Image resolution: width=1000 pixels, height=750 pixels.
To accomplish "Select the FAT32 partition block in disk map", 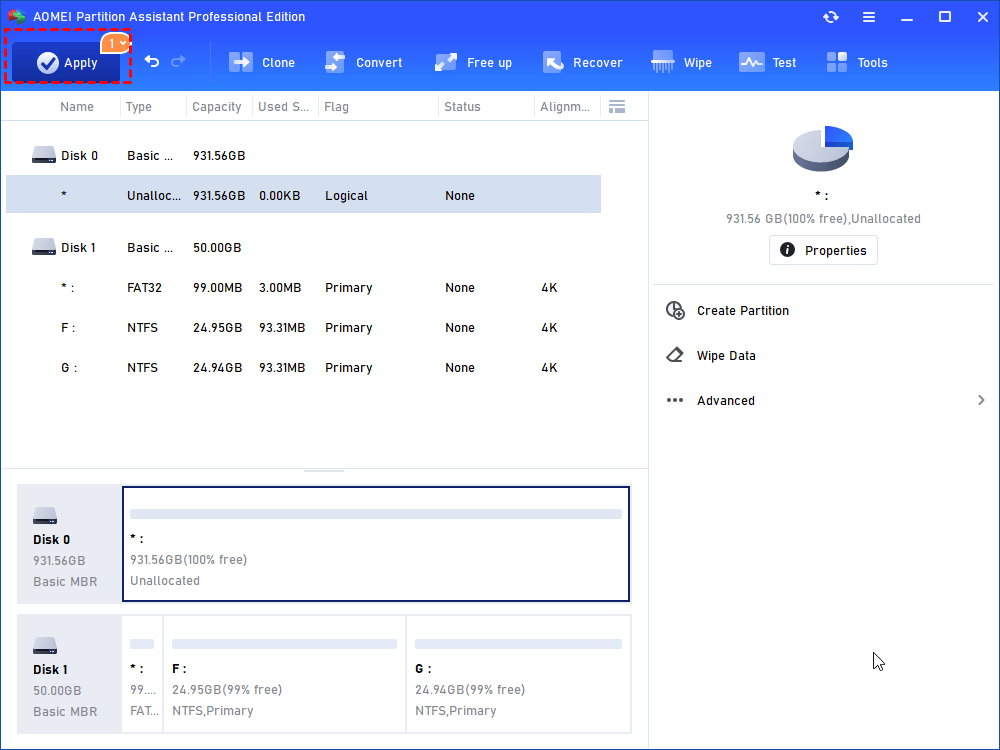I will pos(142,673).
